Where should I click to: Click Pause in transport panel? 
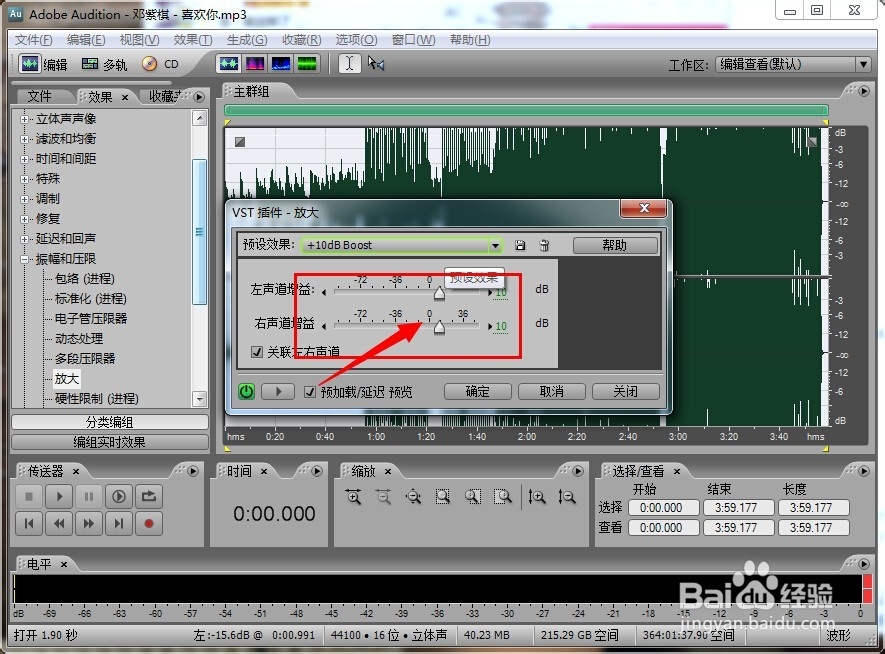tap(89, 497)
